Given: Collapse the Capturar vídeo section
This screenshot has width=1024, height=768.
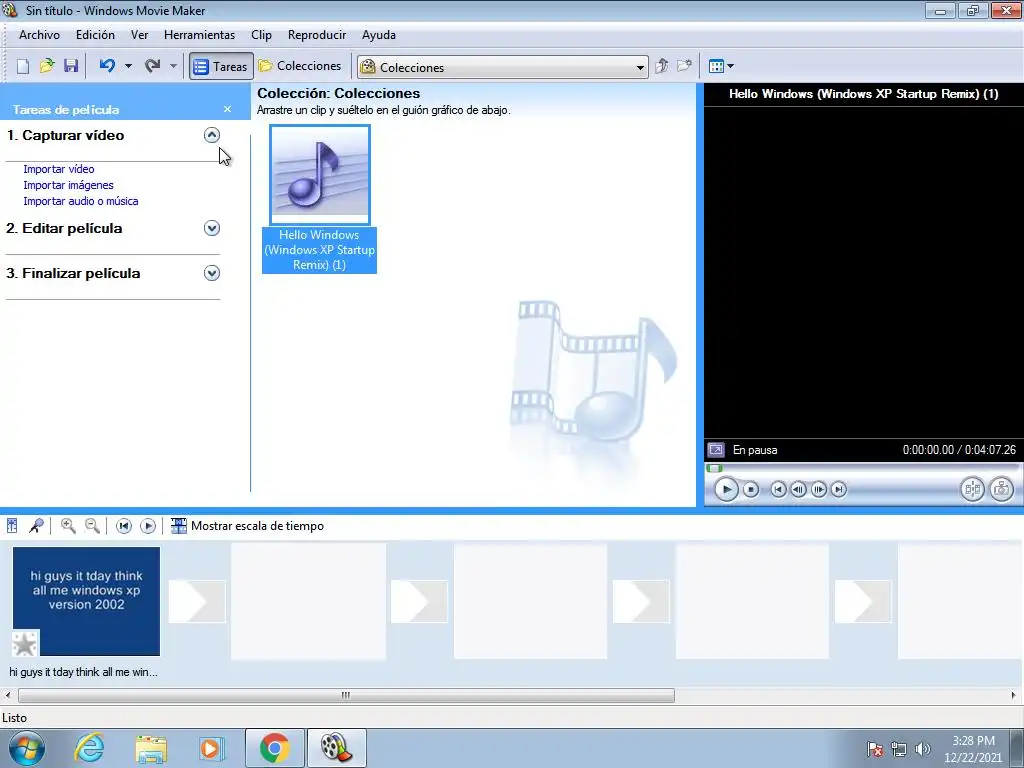Looking at the screenshot, I should (x=212, y=135).
